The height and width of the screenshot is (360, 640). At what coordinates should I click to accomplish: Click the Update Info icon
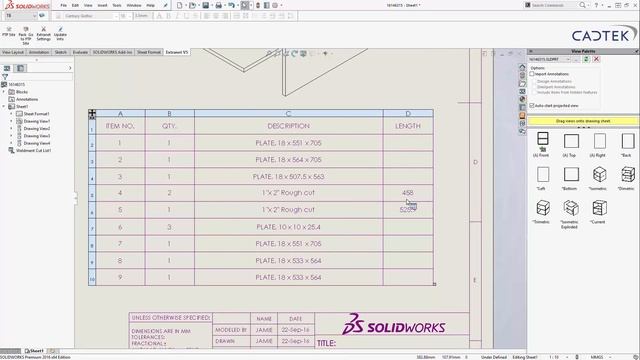(x=60, y=33)
